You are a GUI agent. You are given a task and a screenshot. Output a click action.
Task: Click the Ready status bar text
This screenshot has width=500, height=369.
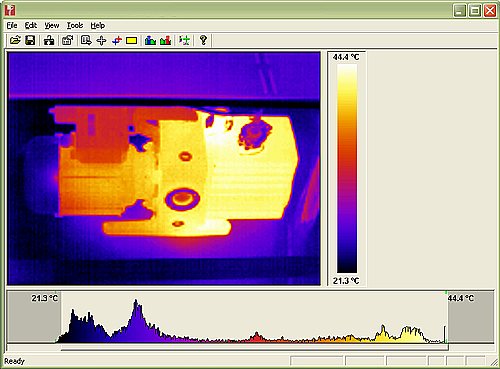pos(14,361)
